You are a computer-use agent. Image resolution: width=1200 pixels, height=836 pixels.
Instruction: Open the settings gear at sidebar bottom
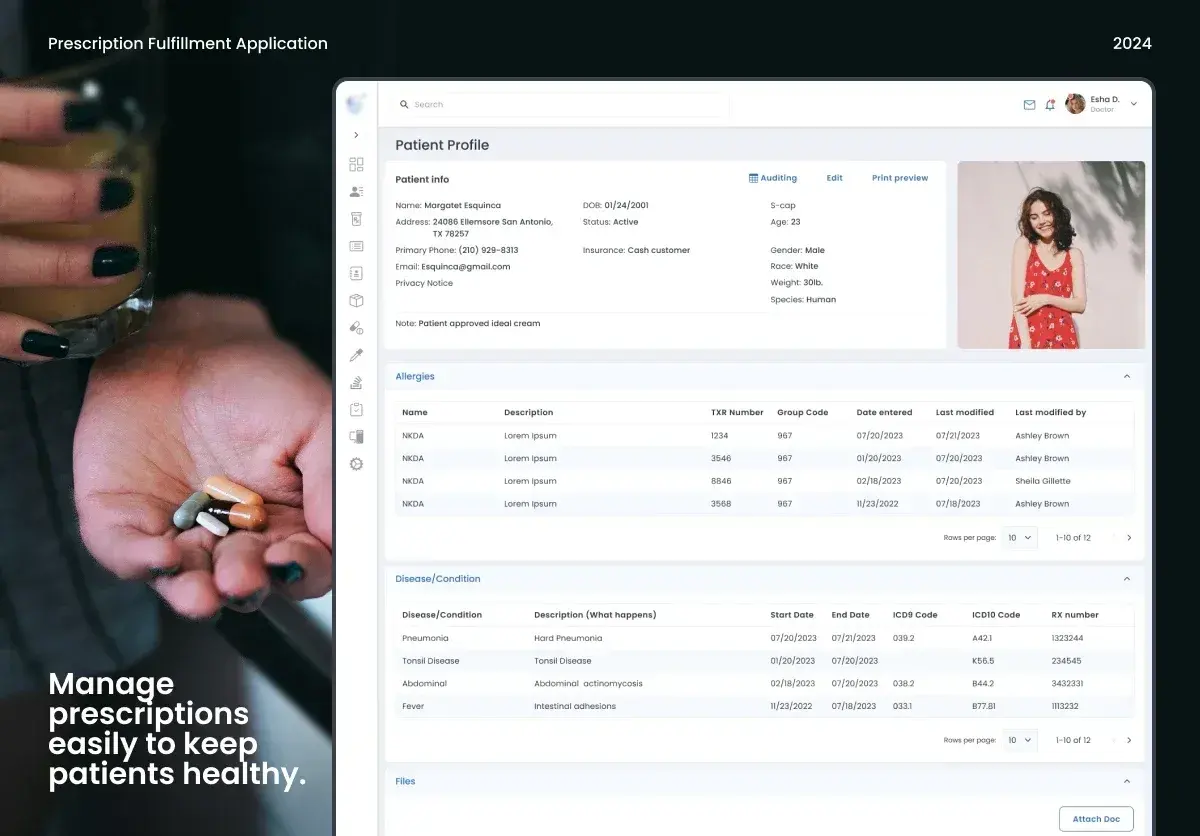pyautogui.click(x=356, y=463)
